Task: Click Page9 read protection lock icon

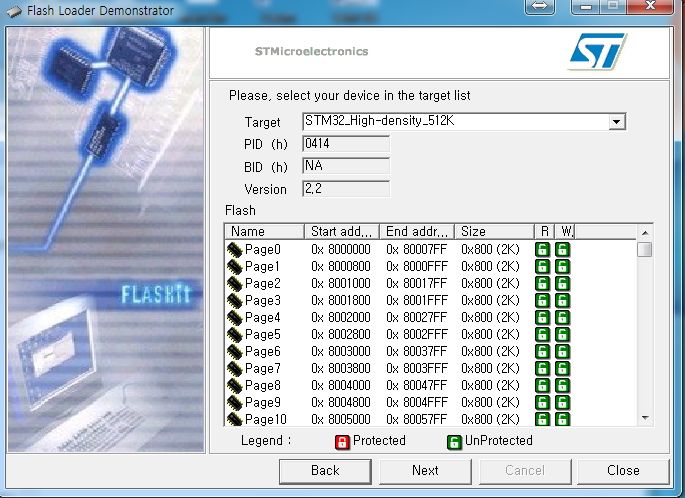Action: coord(542,403)
